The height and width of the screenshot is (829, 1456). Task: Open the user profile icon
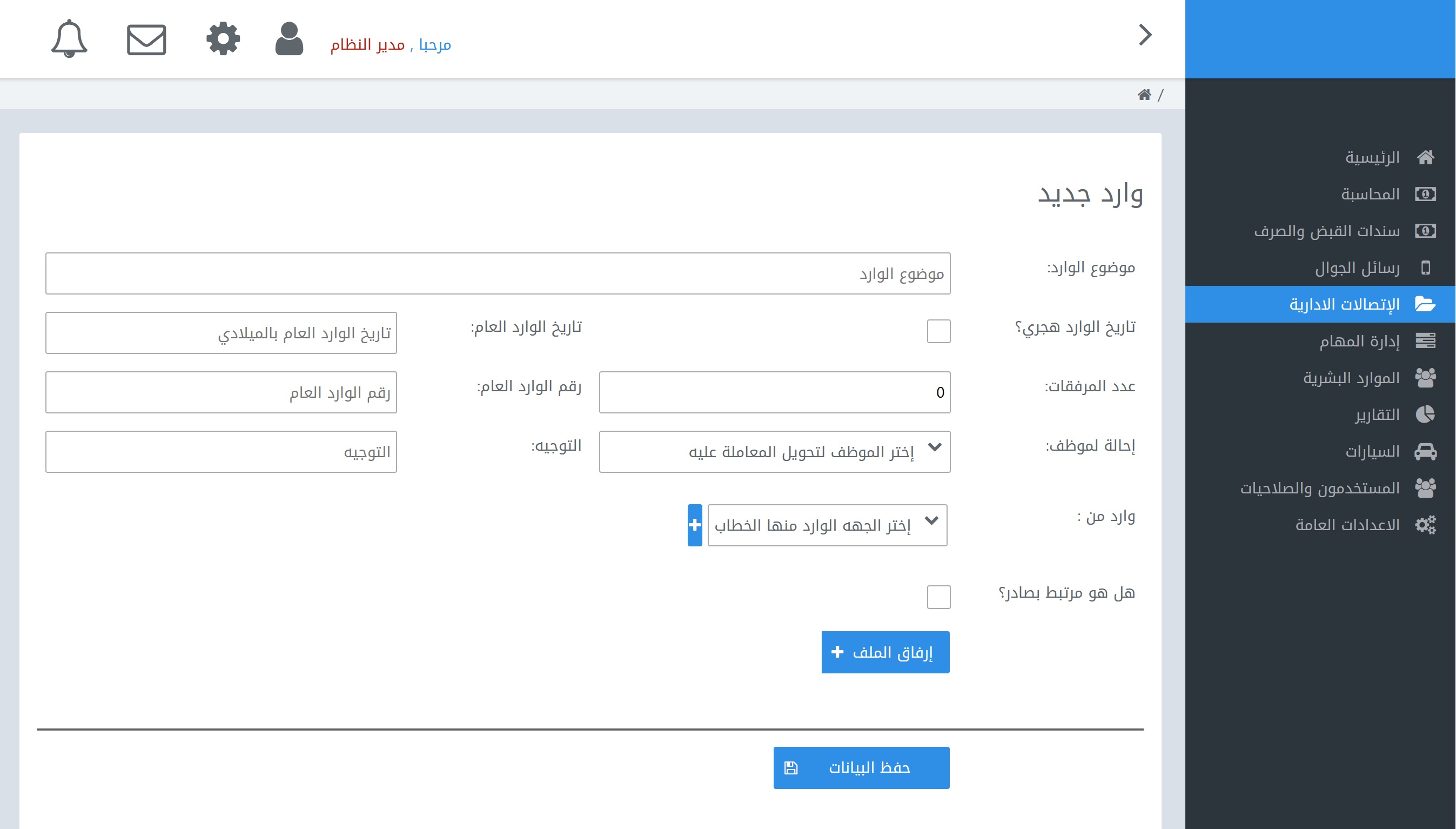coord(288,39)
